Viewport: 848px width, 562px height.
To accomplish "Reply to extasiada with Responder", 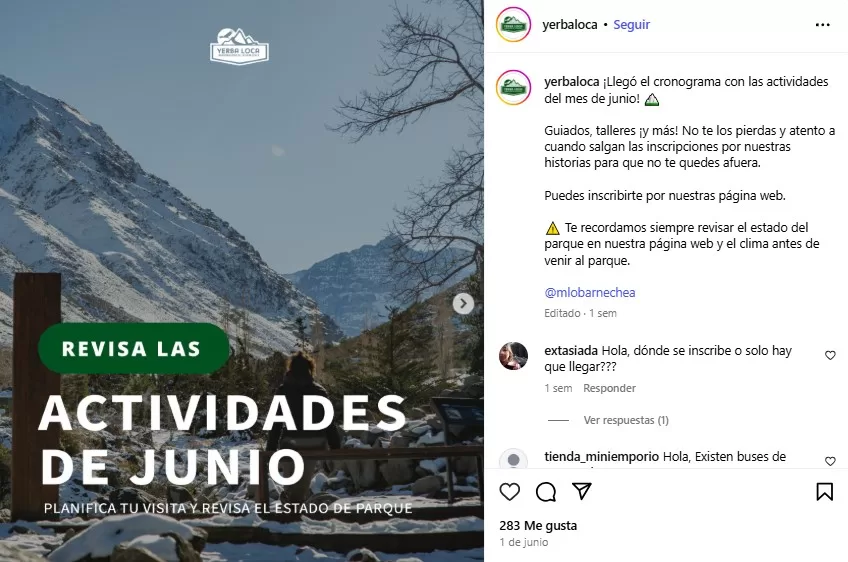I will coord(609,388).
